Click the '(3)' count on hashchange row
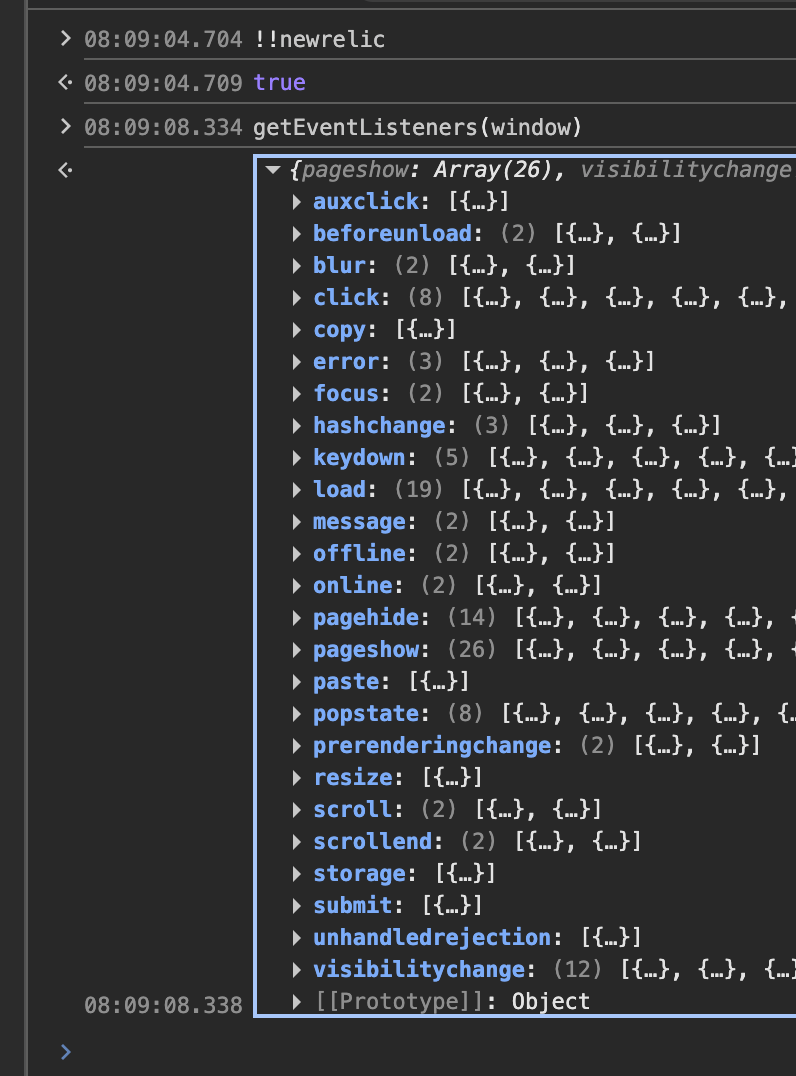 coord(491,425)
